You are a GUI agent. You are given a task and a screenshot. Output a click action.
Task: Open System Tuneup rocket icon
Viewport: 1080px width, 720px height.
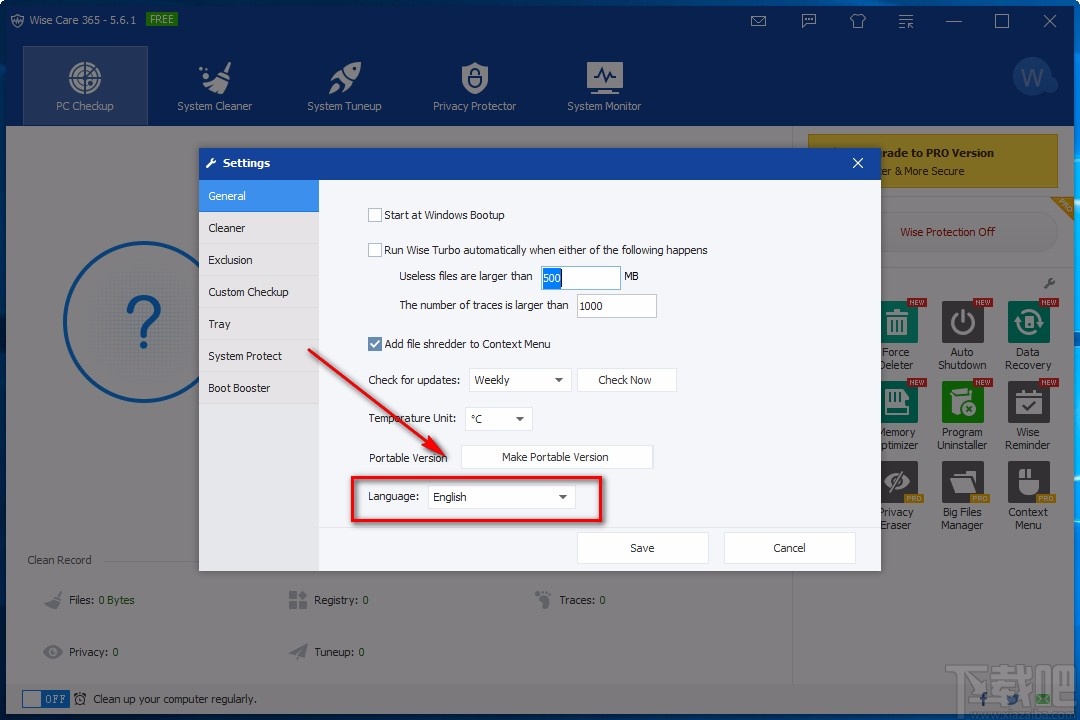click(x=344, y=77)
